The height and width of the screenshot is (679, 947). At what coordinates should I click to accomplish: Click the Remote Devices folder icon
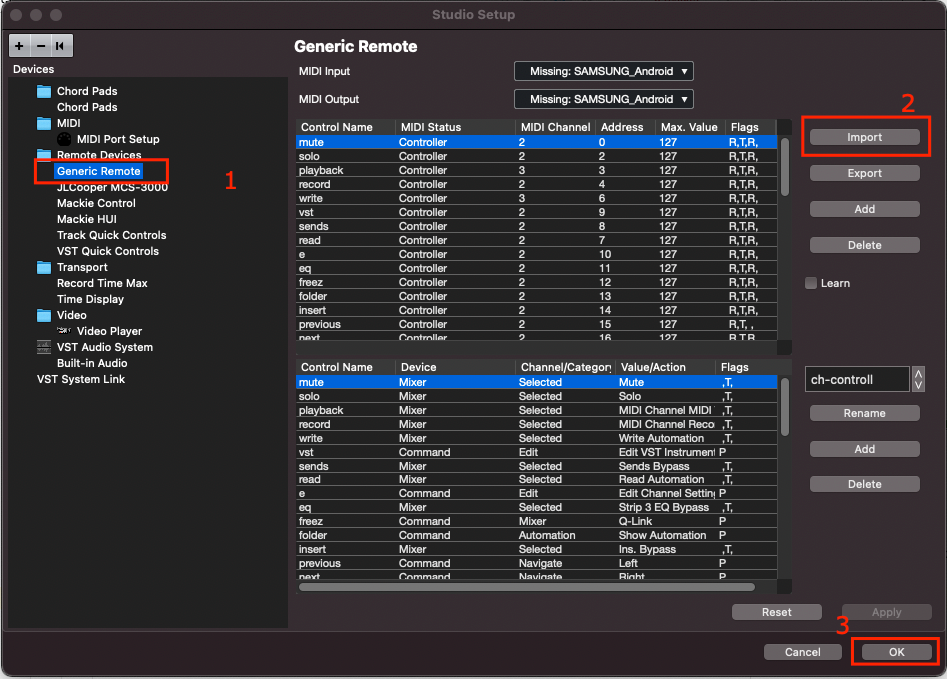coord(44,155)
